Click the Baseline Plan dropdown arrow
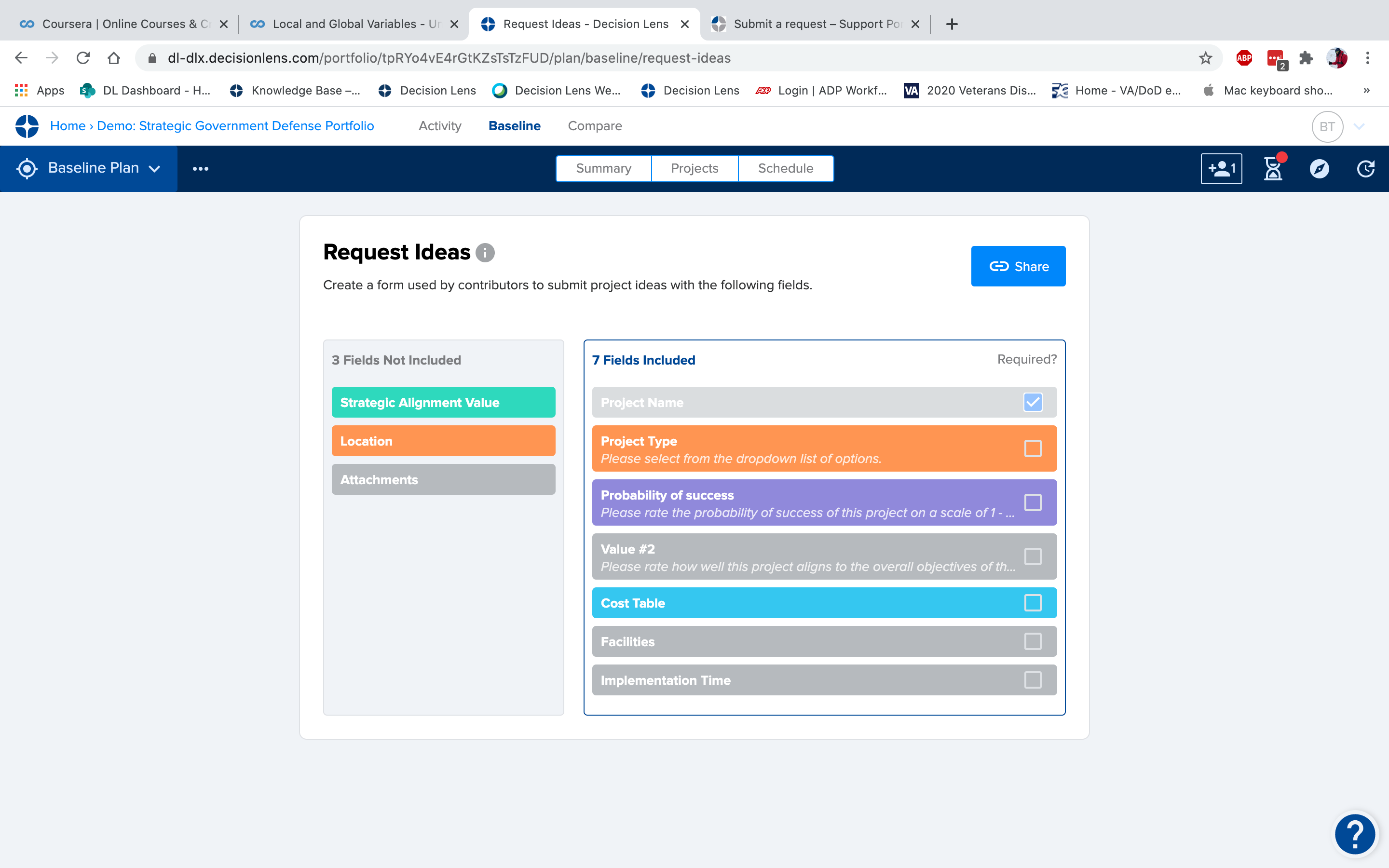The width and height of the screenshot is (1389, 868). point(155,168)
